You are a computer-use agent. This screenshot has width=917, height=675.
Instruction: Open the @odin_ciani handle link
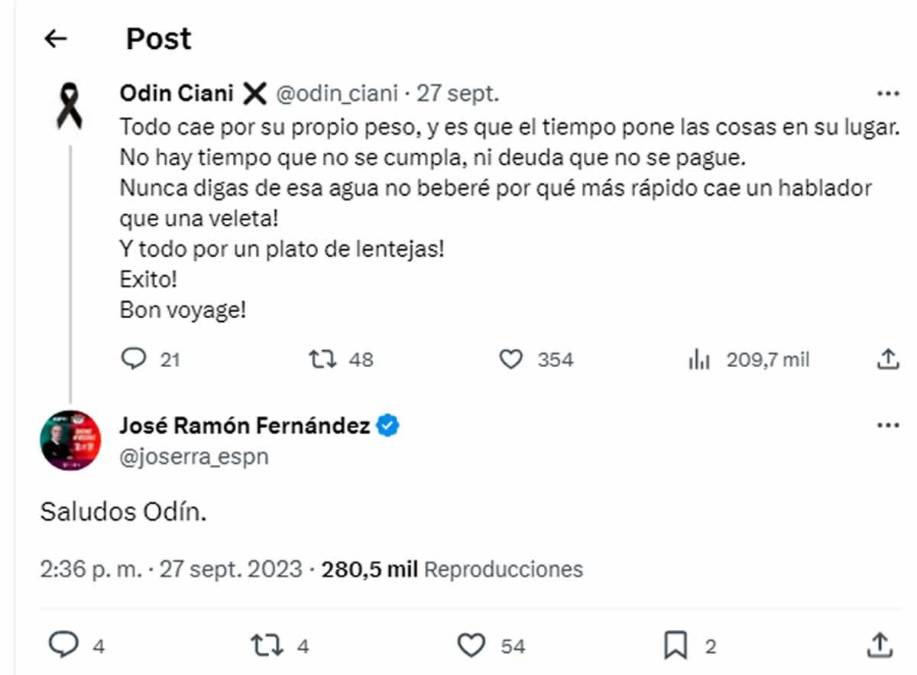(336, 94)
